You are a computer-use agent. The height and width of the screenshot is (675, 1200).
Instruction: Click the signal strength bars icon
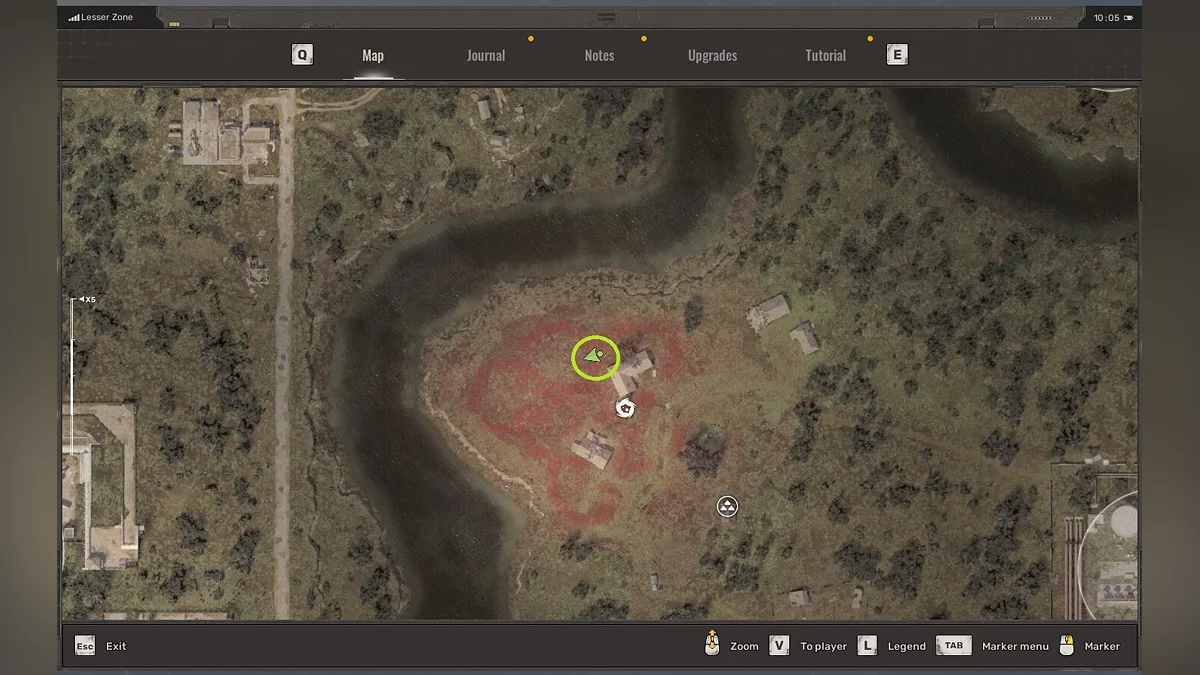point(74,18)
